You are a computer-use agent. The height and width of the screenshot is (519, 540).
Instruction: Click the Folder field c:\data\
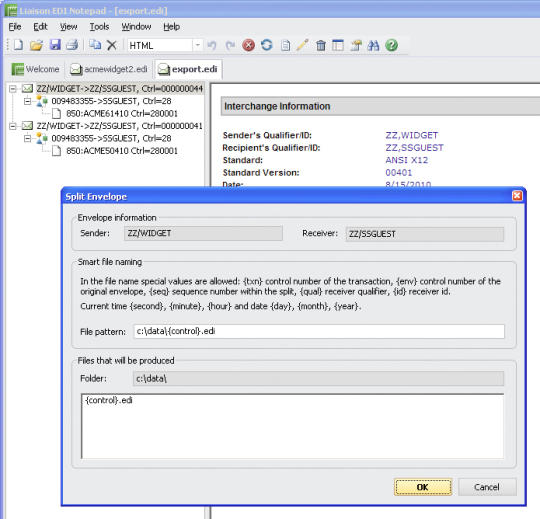click(318, 378)
